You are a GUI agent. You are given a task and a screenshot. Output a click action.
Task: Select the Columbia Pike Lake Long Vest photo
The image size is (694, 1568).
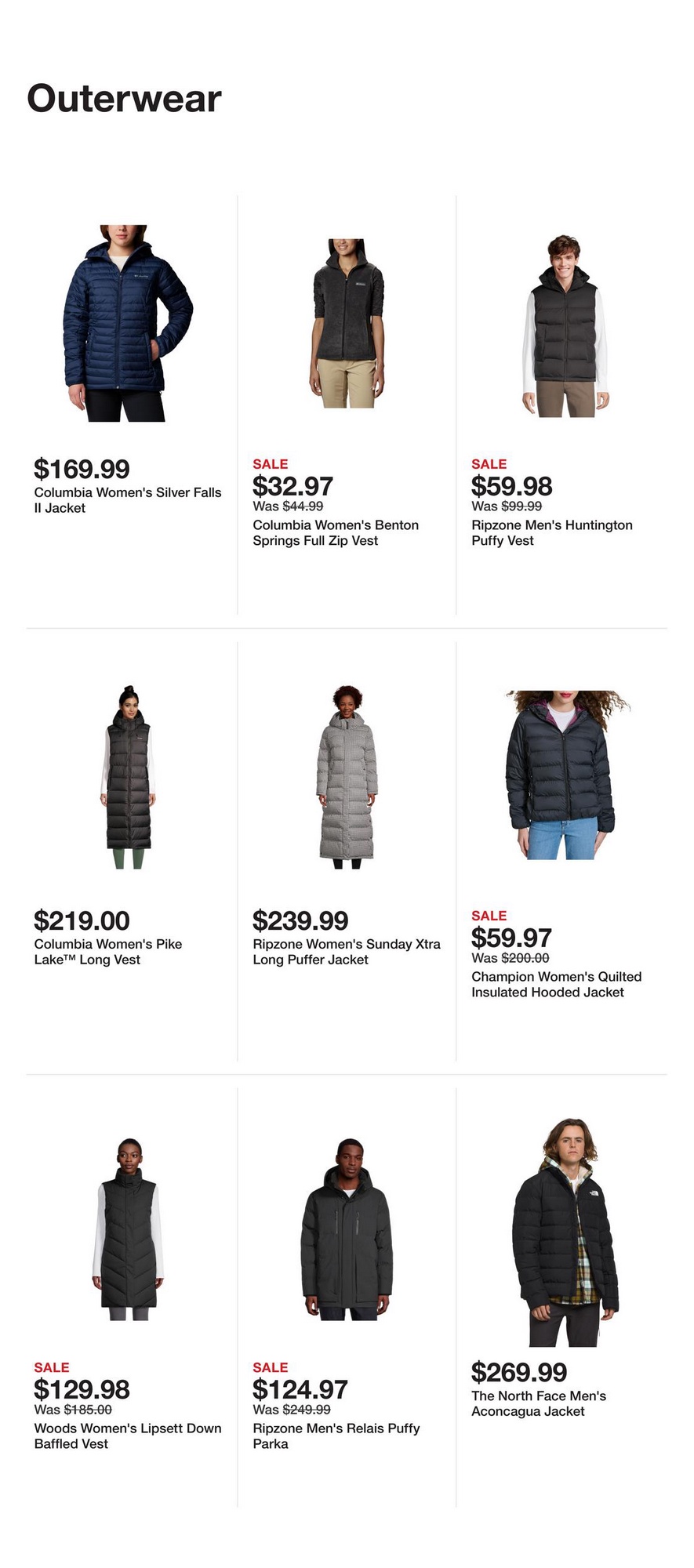pos(127,776)
